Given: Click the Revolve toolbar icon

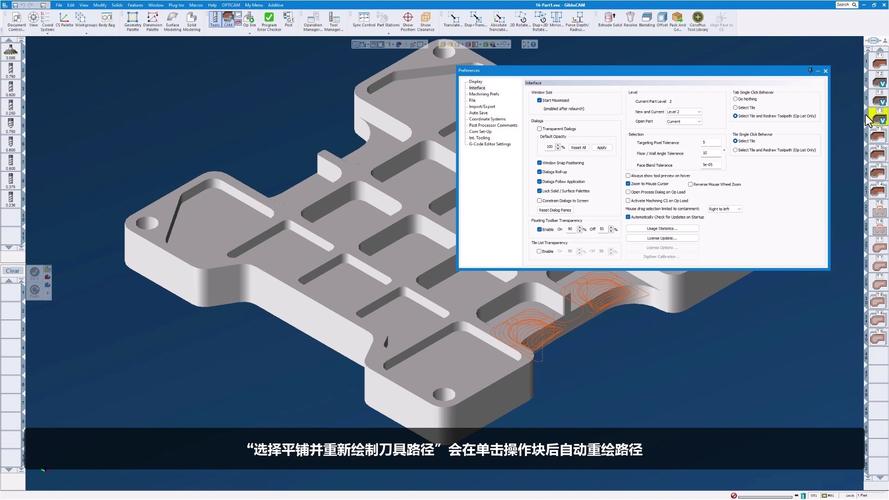Looking at the screenshot, I should click(x=630, y=19).
